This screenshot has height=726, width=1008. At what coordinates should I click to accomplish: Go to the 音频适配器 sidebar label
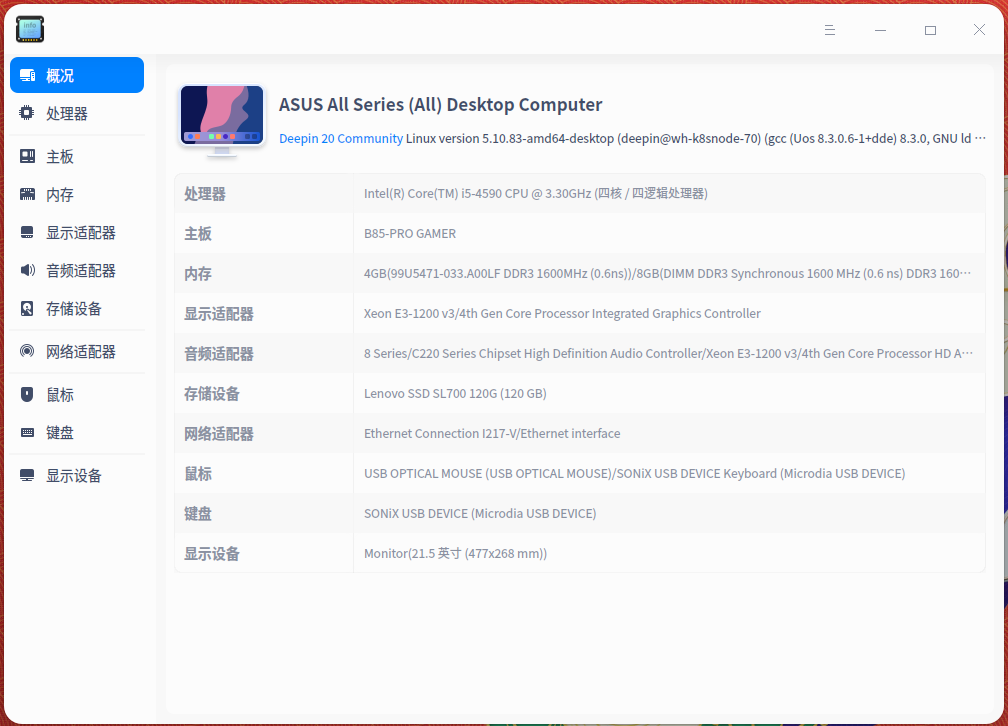pos(81,270)
